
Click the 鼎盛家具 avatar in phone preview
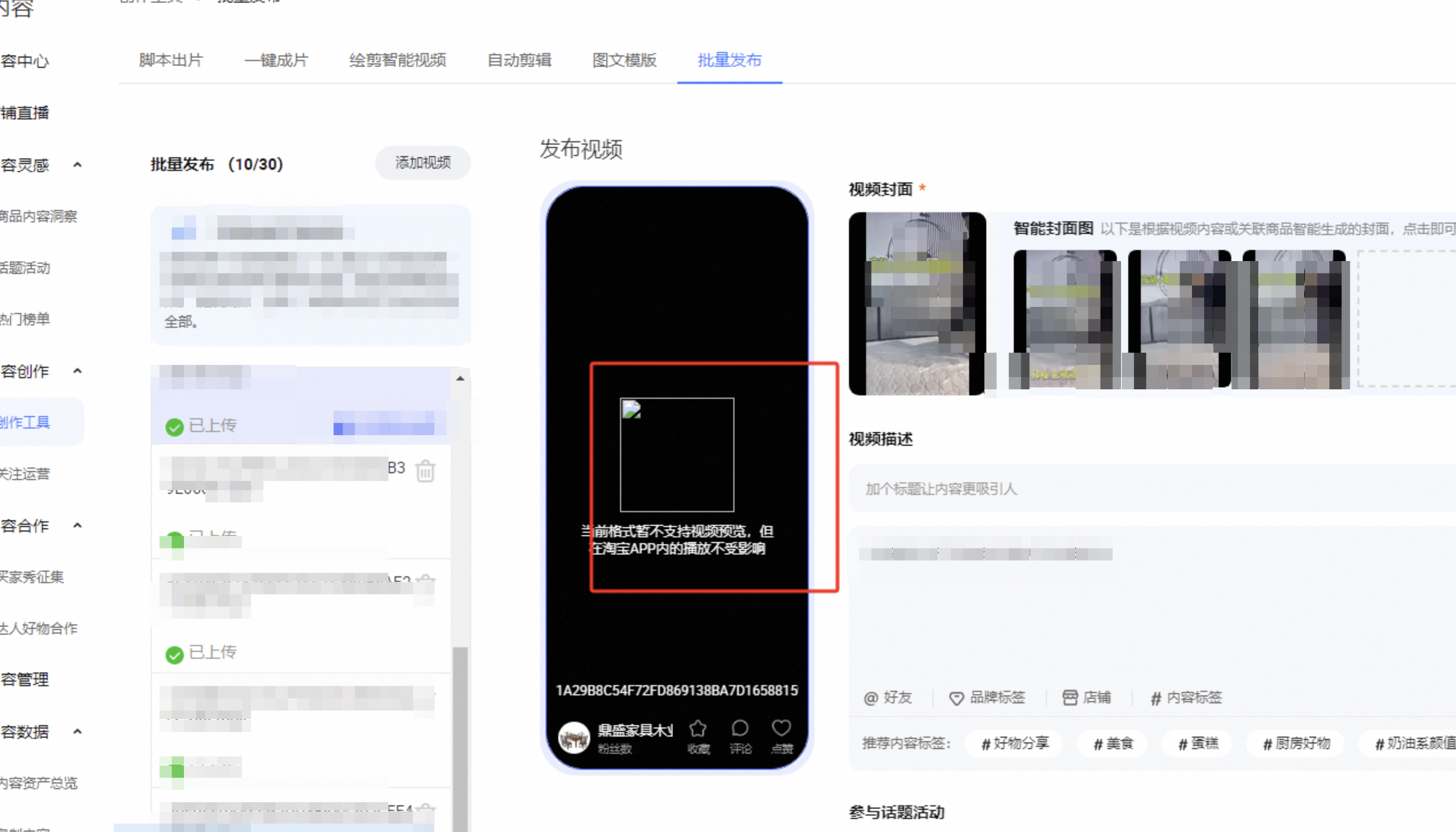coord(574,738)
